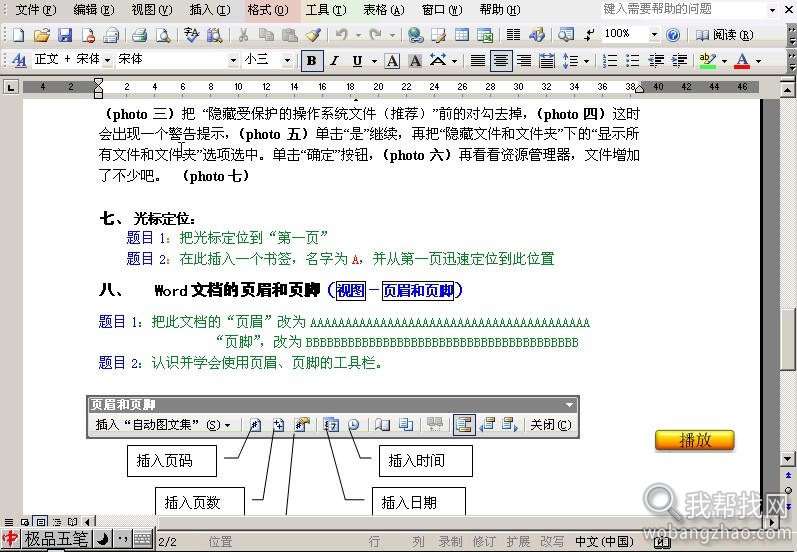Set center paragraph alignment
Image resolution: width=797 pixels, height=552 pixels.
coord(501,61)
